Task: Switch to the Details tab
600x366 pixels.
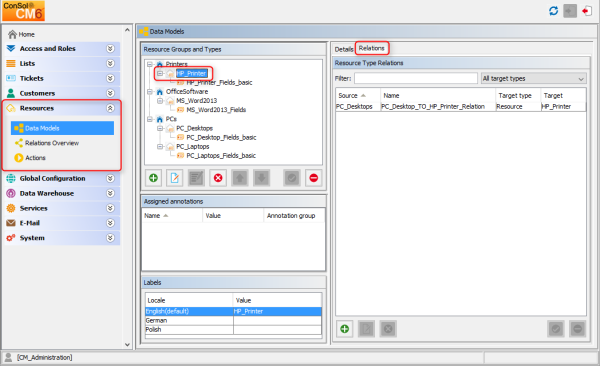Action: pos(344,49)
